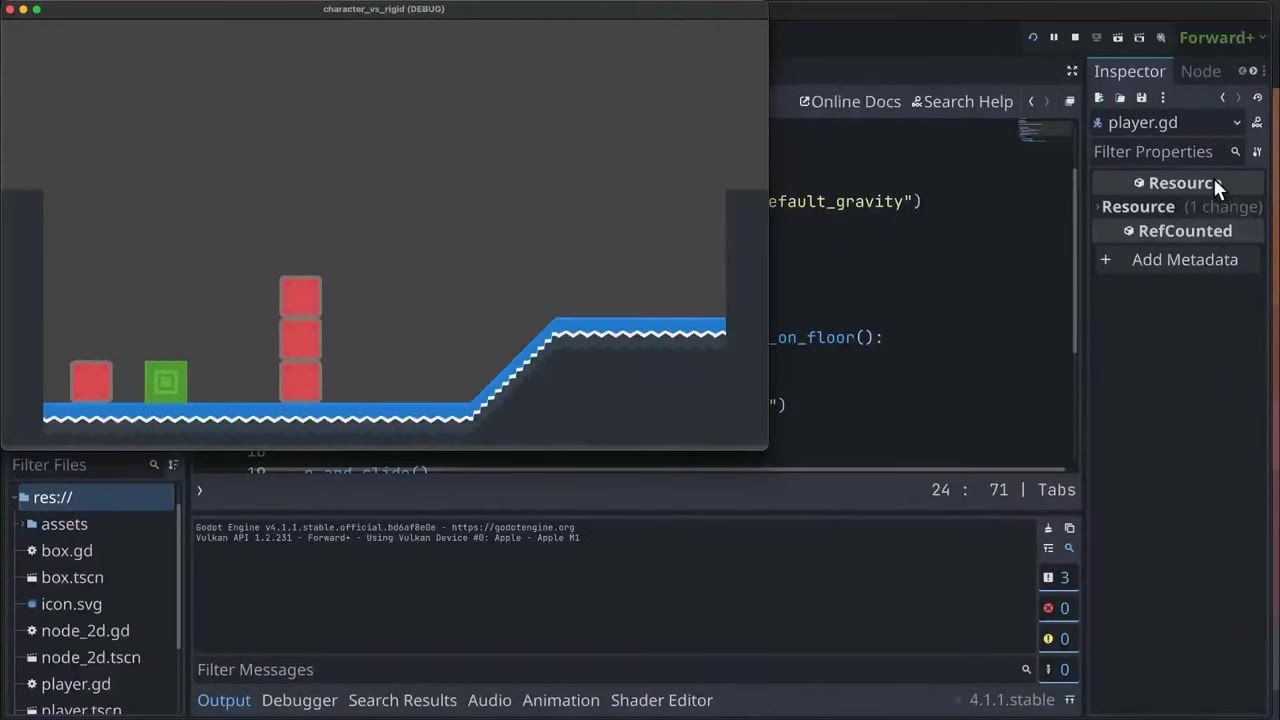Reload the played scene

click(1033, 38)
